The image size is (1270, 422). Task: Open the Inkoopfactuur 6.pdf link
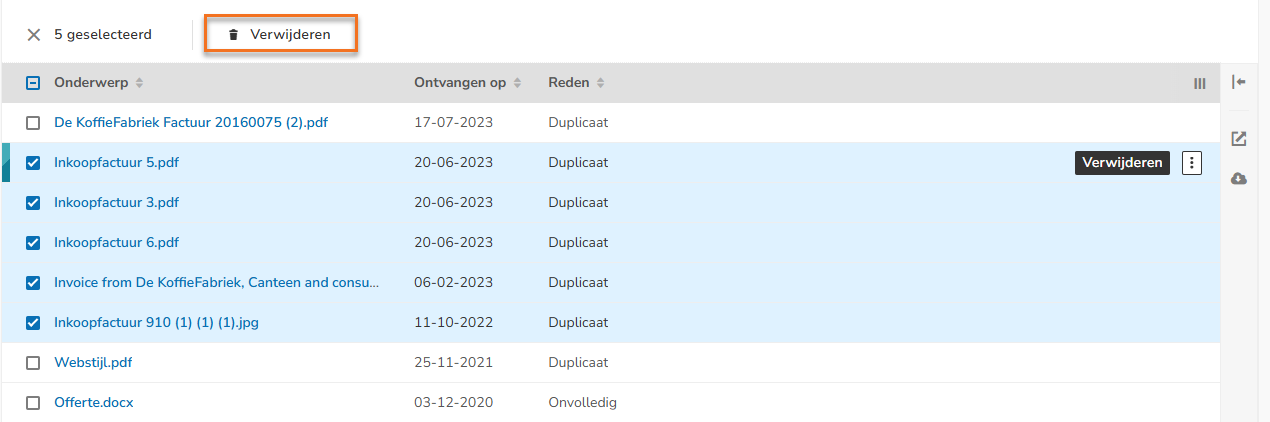116,243
